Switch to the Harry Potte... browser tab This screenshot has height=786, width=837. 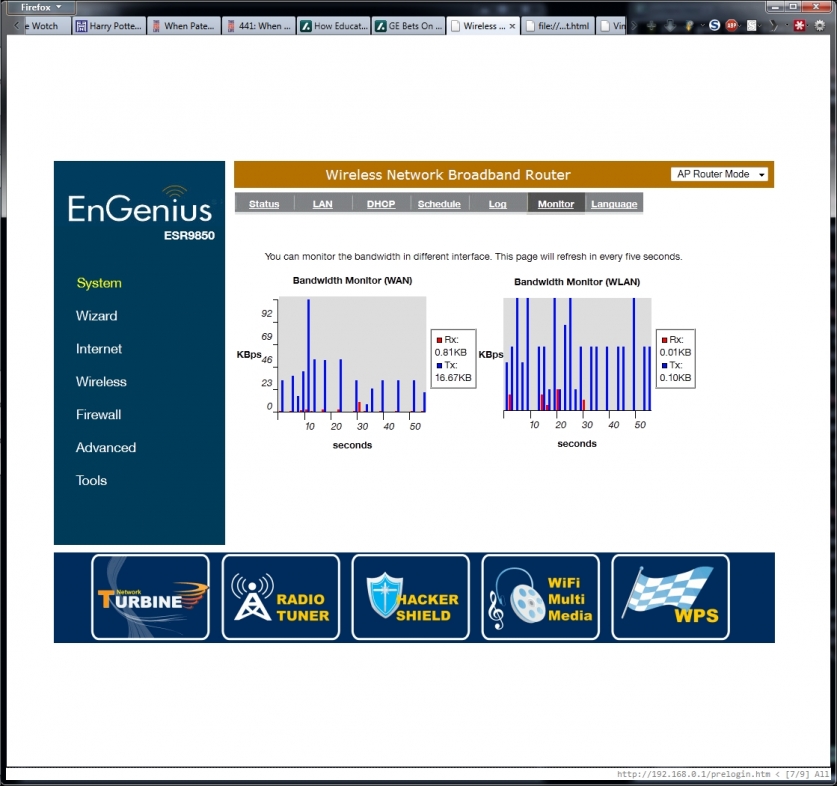tap(109, 26)
